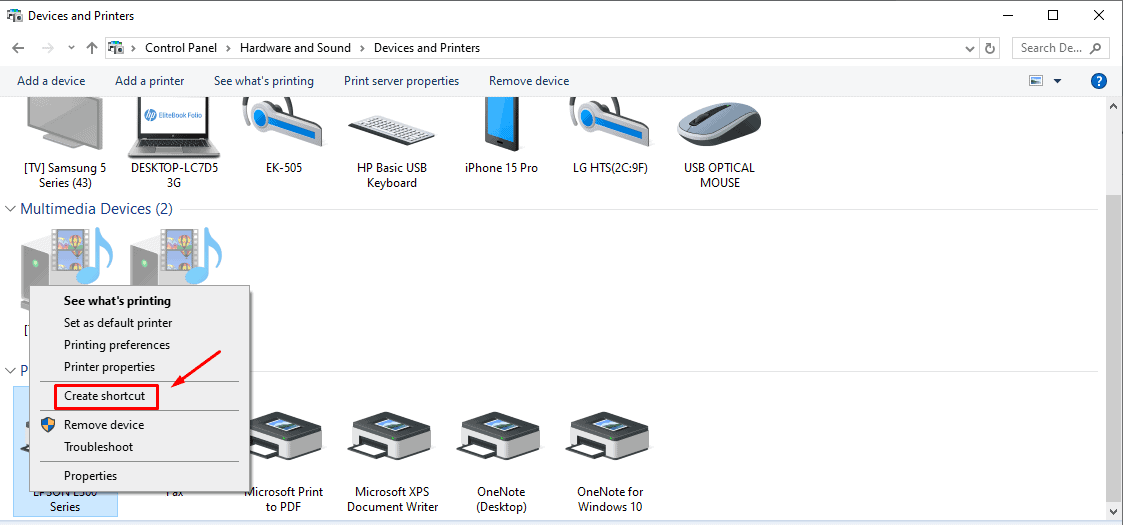Select the iPhone 15 Pro device icon
The height and width of the screenshot is (525, 1123).
tap(501, 125)
